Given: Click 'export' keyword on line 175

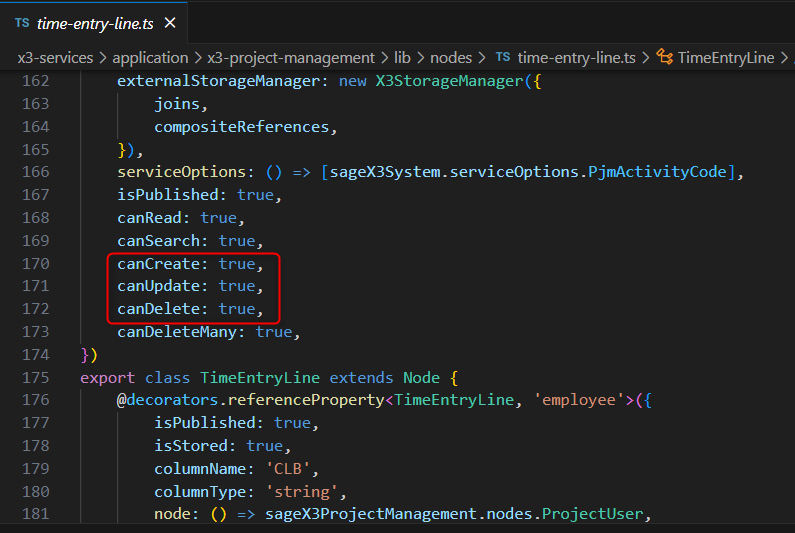Looking at the screenshot, I should [x=107, y=378].
